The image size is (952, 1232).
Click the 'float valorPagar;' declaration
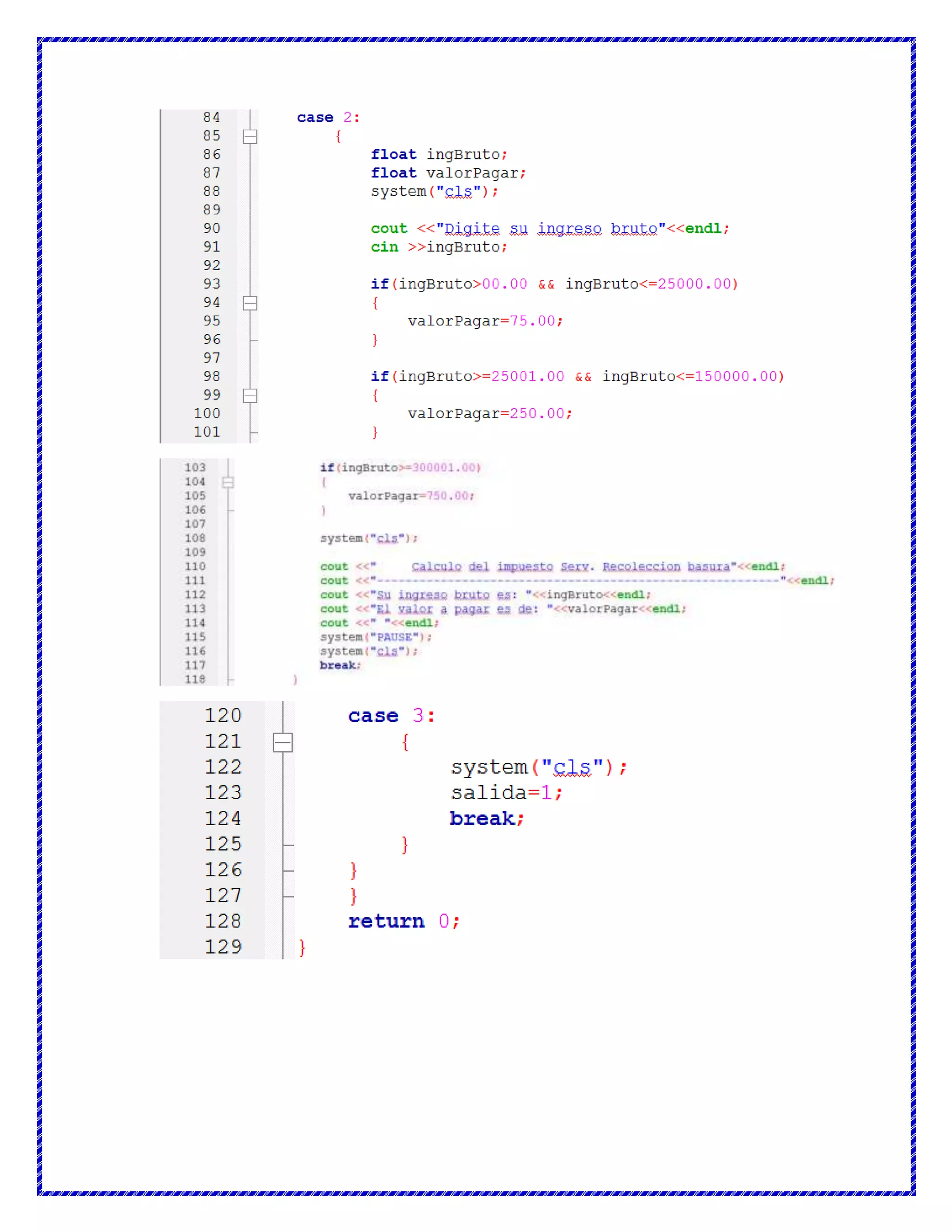(x=448, y=173)
